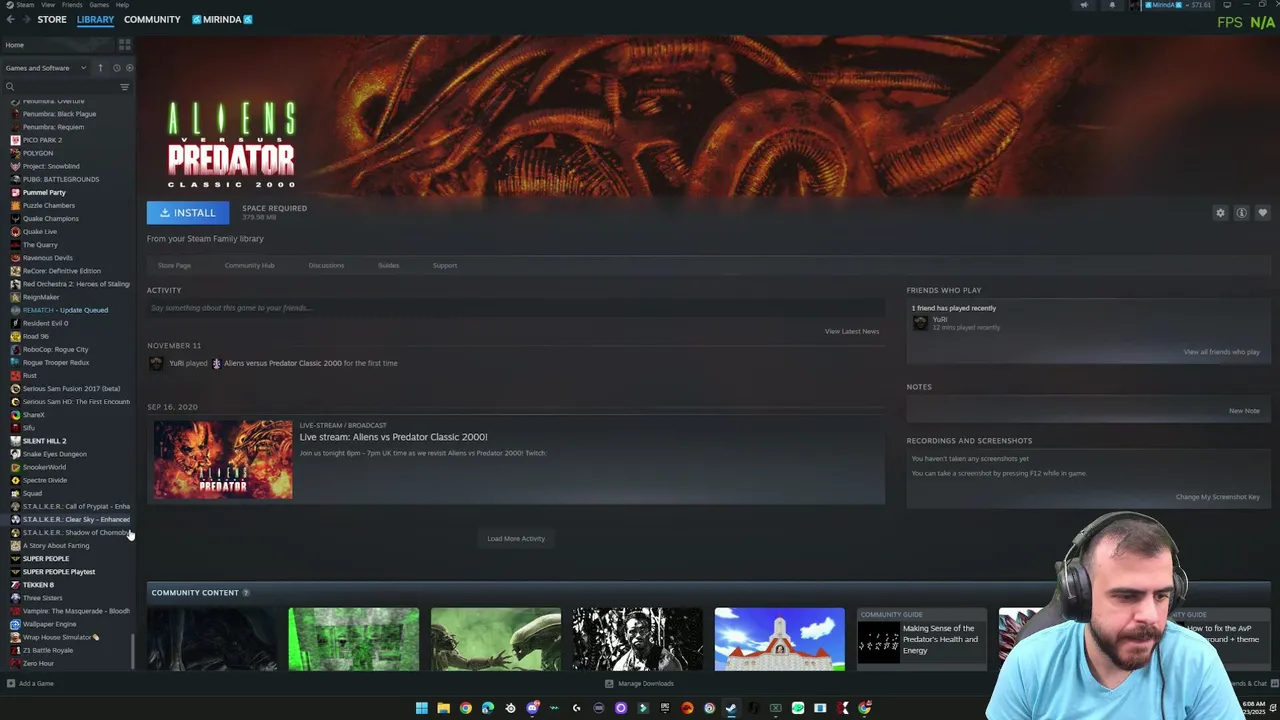Sort the library with the up arrow icon
Viewport: 1280px width, 720px height.
[100, 68]
